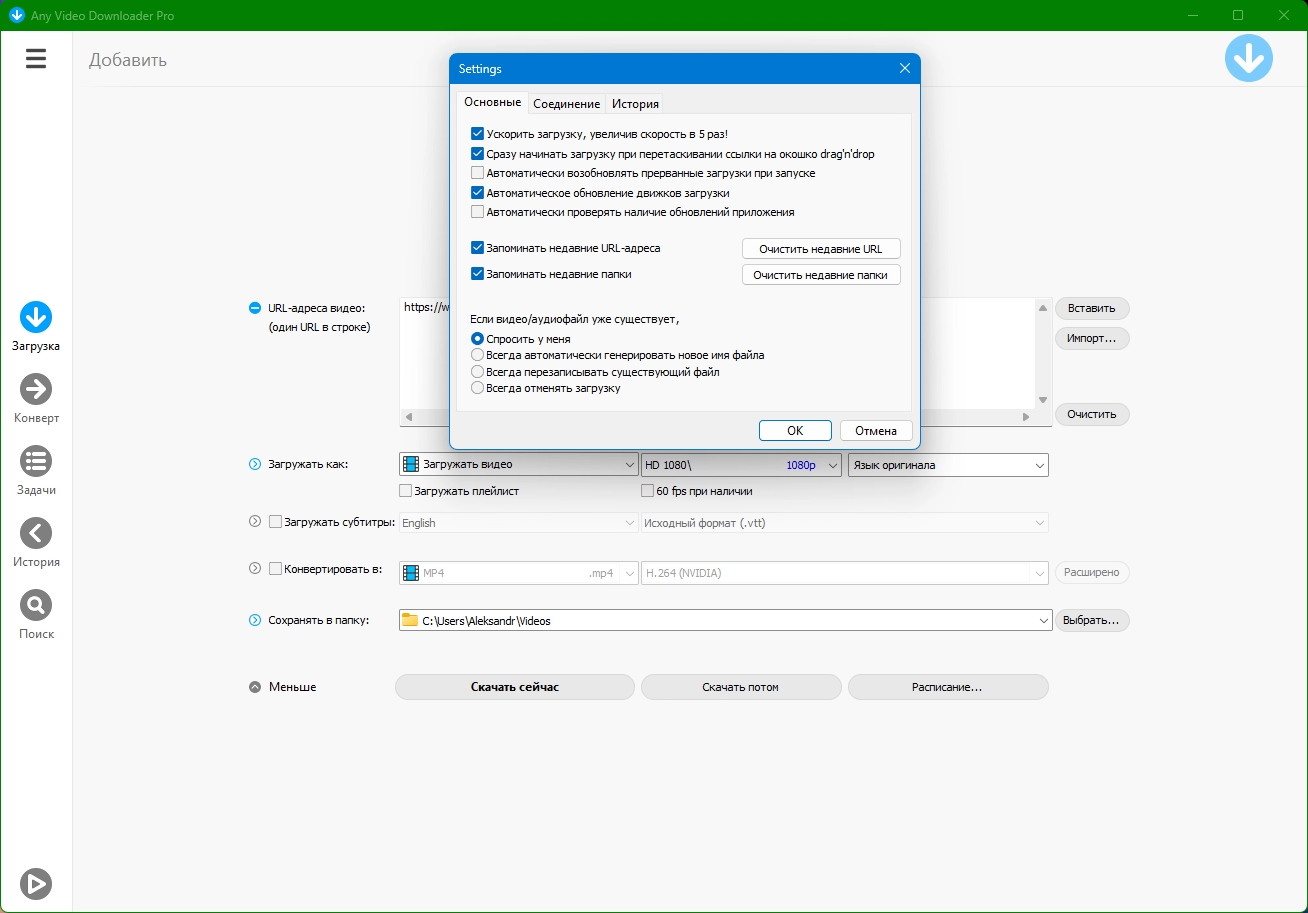Image resolution: width=1308 pixels, height=913 pixels.
Task: Select Всегда перезаписывать существующий файл
Action: 477,372
